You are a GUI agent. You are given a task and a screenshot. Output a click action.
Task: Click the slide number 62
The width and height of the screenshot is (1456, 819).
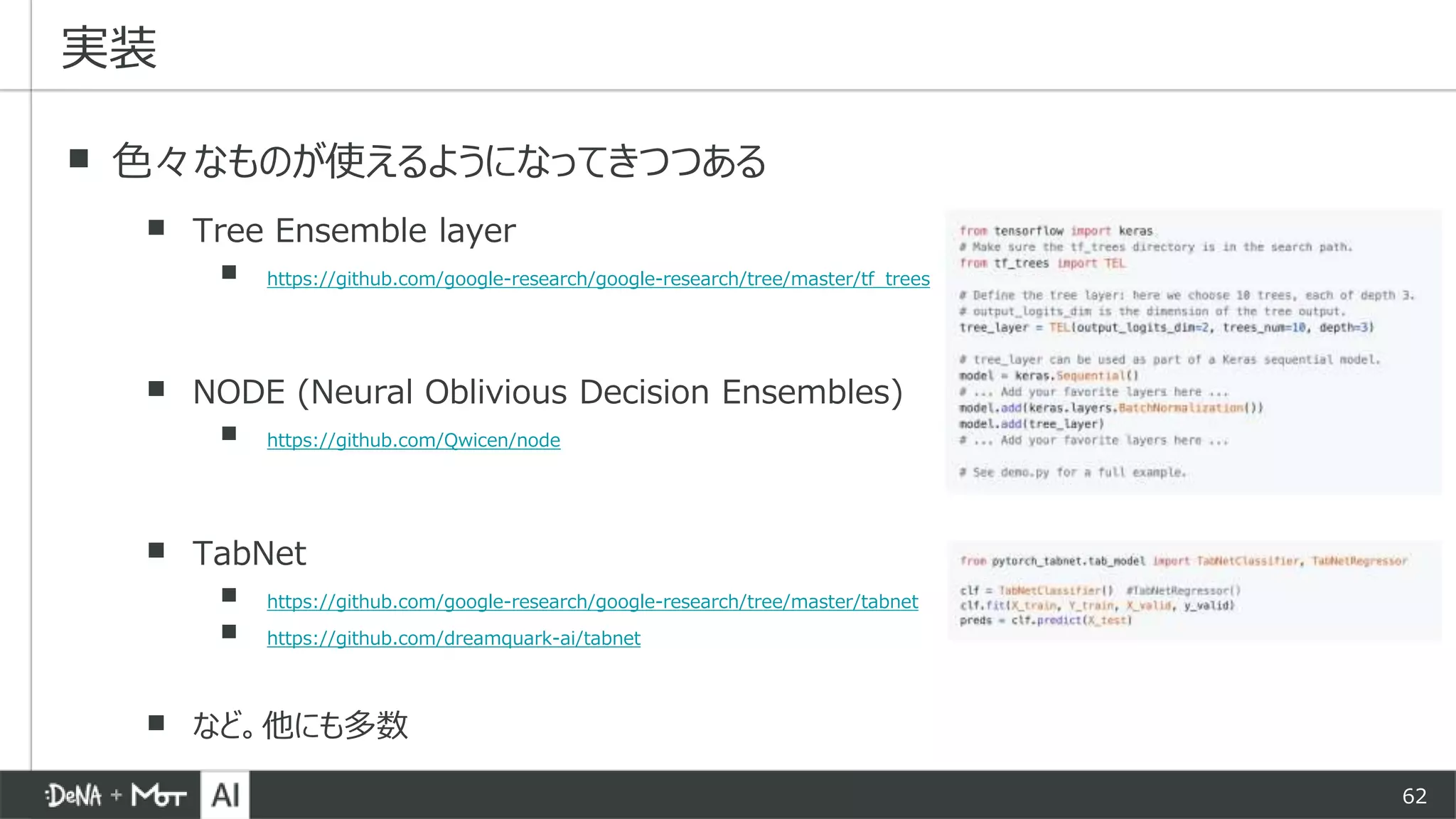tap(1414, 796)
